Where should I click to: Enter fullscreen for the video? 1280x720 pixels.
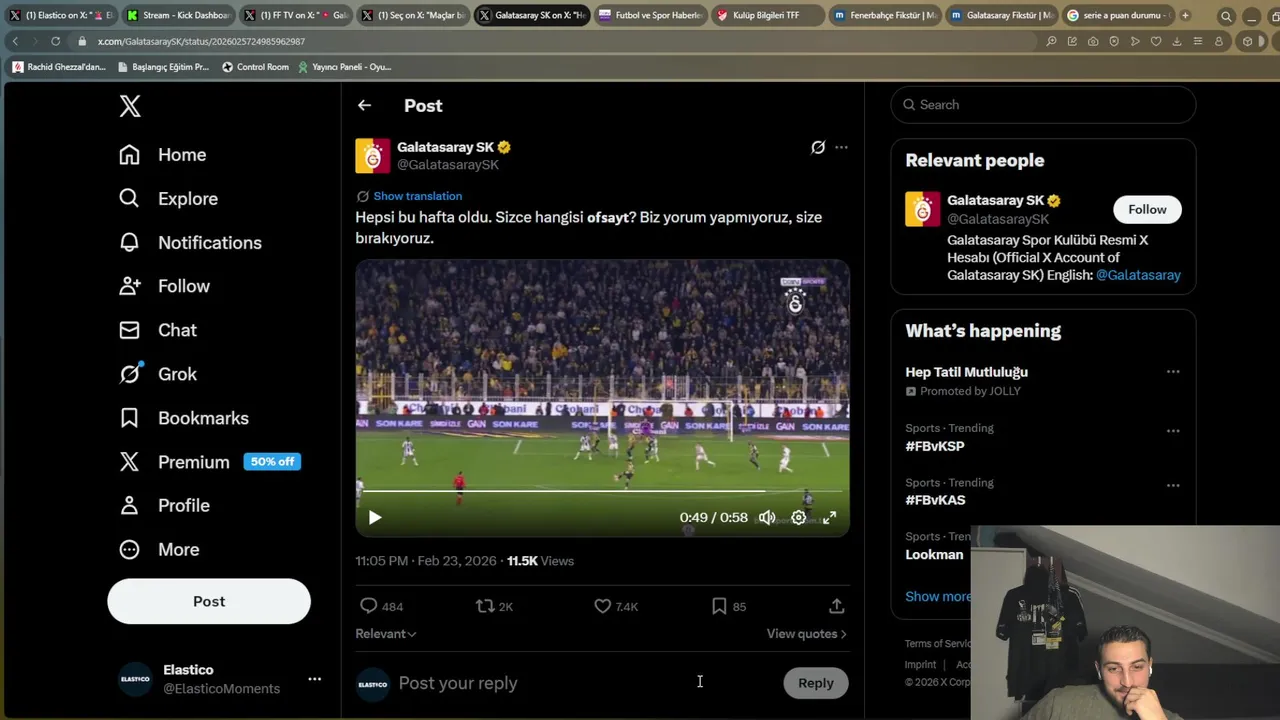829,517
